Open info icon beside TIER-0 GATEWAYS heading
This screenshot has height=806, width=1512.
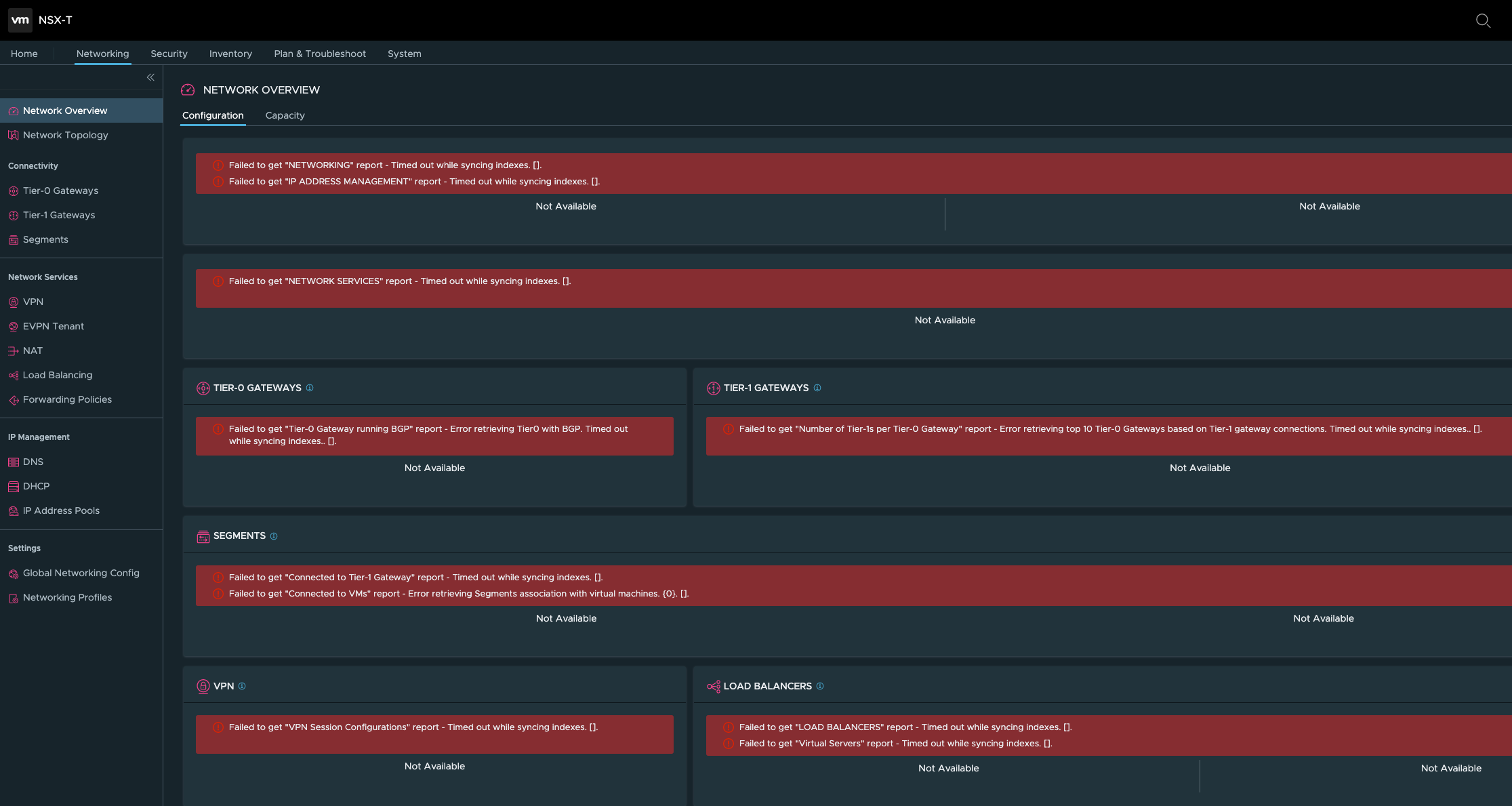(x=310, y=388)
